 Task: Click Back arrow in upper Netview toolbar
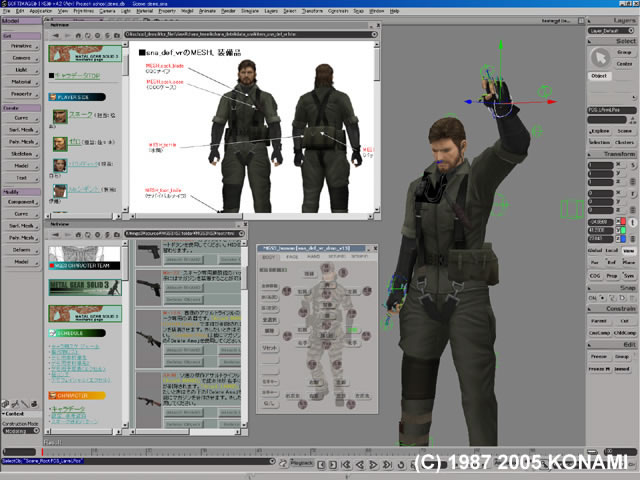coord(56,36)
